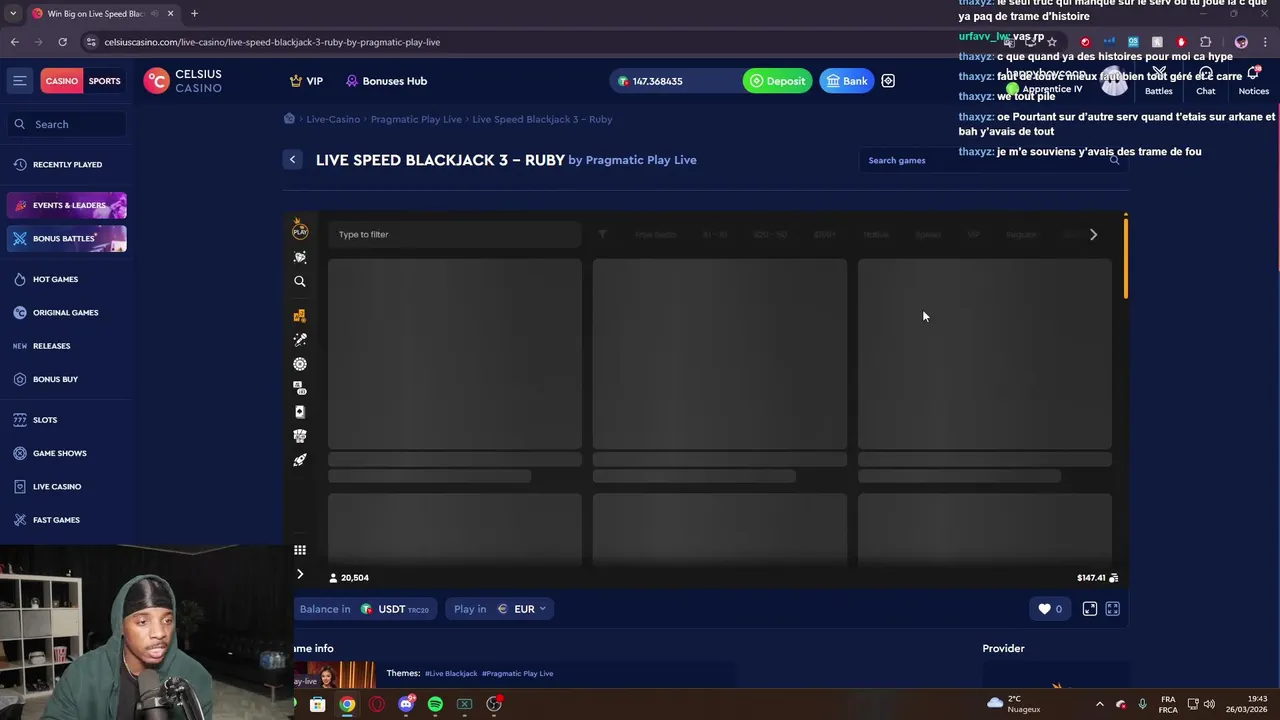The image size is (1280, 720).
Task: Click the filter funnel icon
Action: 602,234
